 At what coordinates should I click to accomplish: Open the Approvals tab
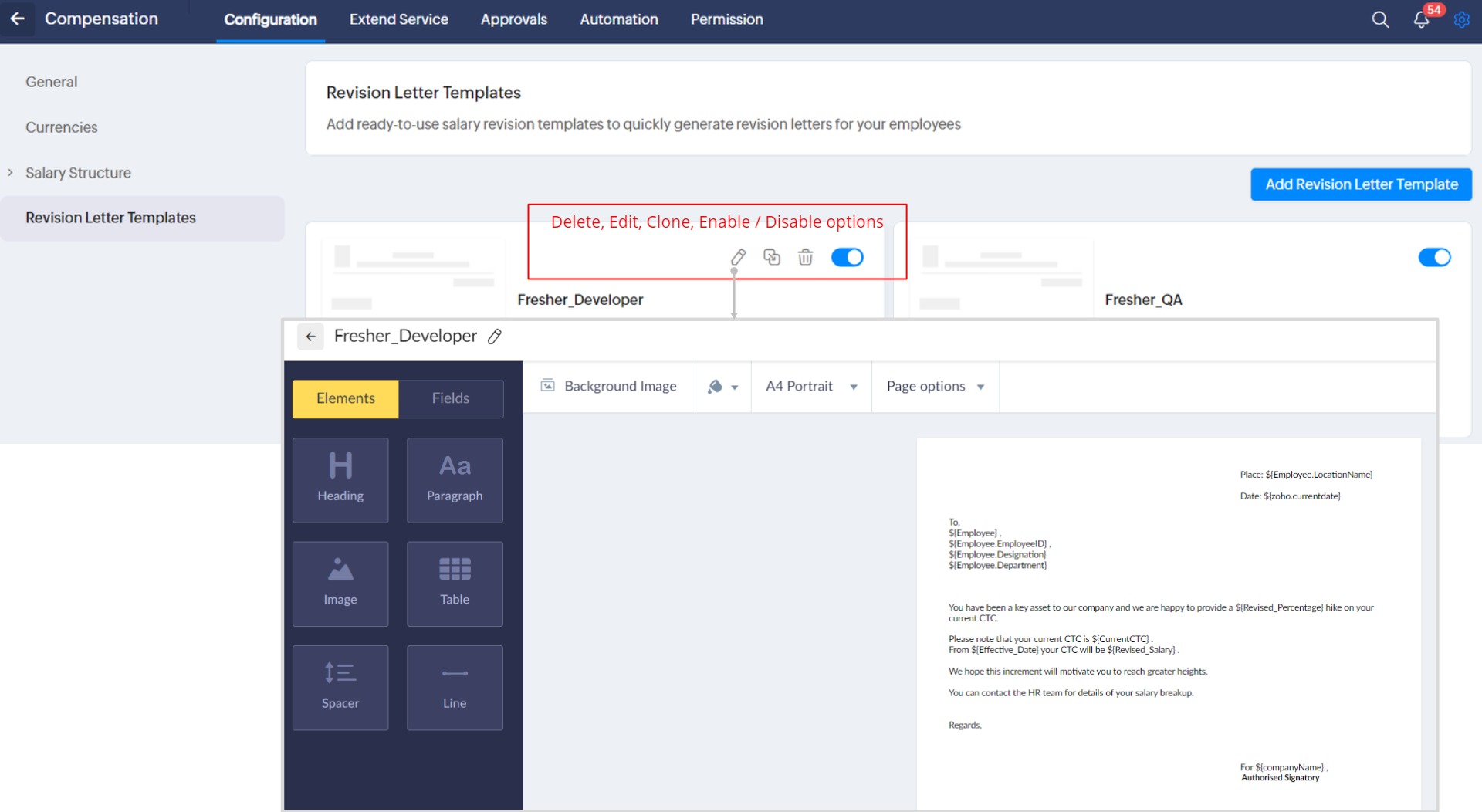513,20
